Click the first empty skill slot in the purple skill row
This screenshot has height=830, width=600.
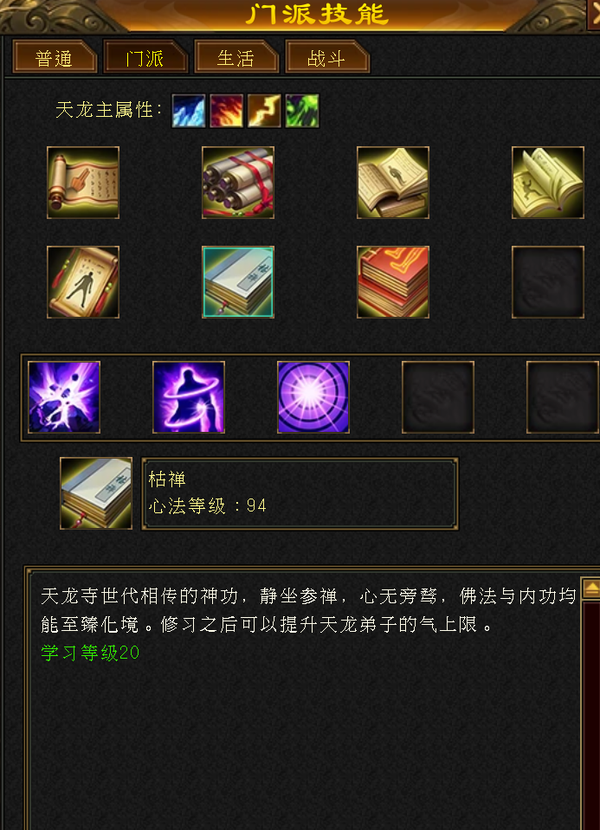[438, 397]
